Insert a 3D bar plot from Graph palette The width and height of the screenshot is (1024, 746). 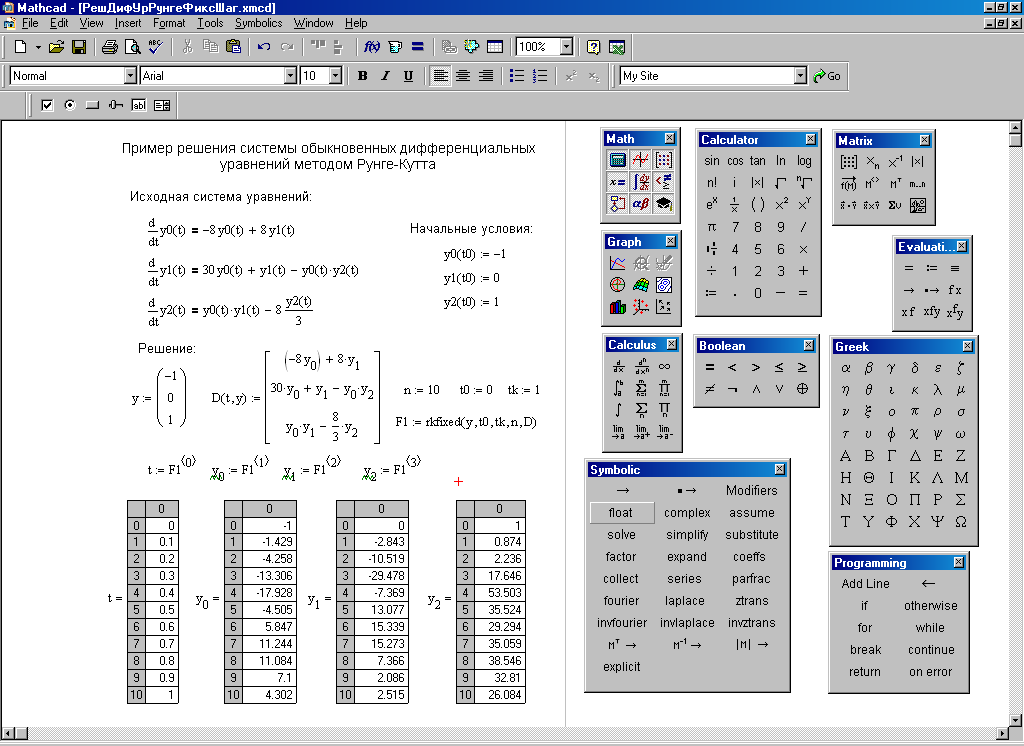pyautogui.click(x=617, y=306)
